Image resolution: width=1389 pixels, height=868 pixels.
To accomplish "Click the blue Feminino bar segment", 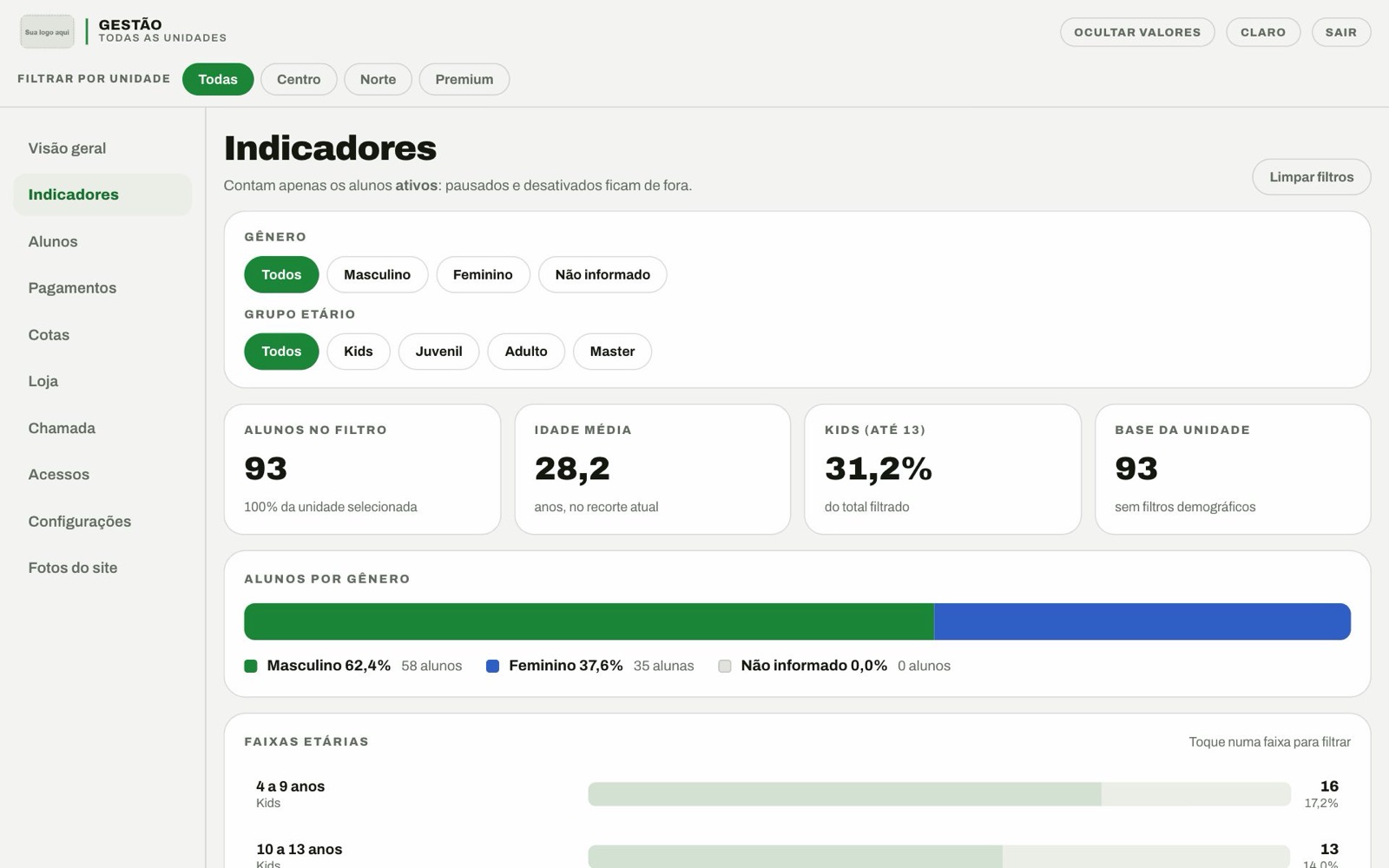I will (1142, 621).
